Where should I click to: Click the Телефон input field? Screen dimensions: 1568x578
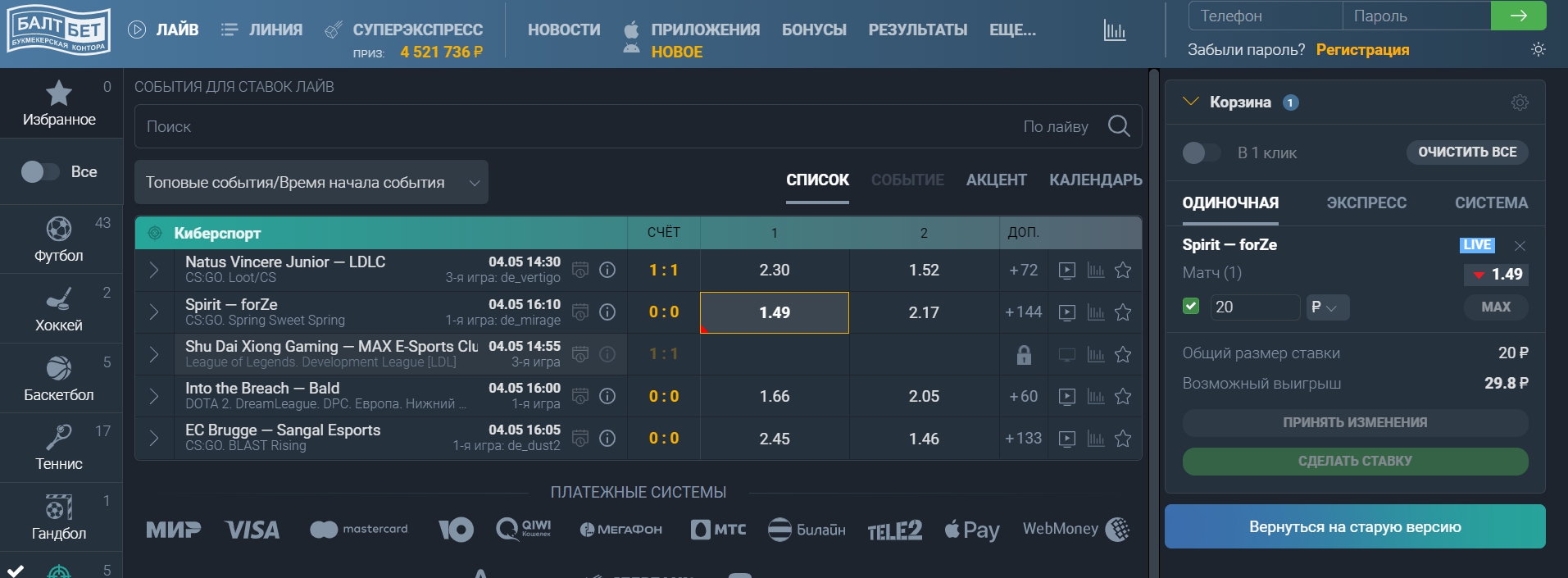click(1266, 16)
